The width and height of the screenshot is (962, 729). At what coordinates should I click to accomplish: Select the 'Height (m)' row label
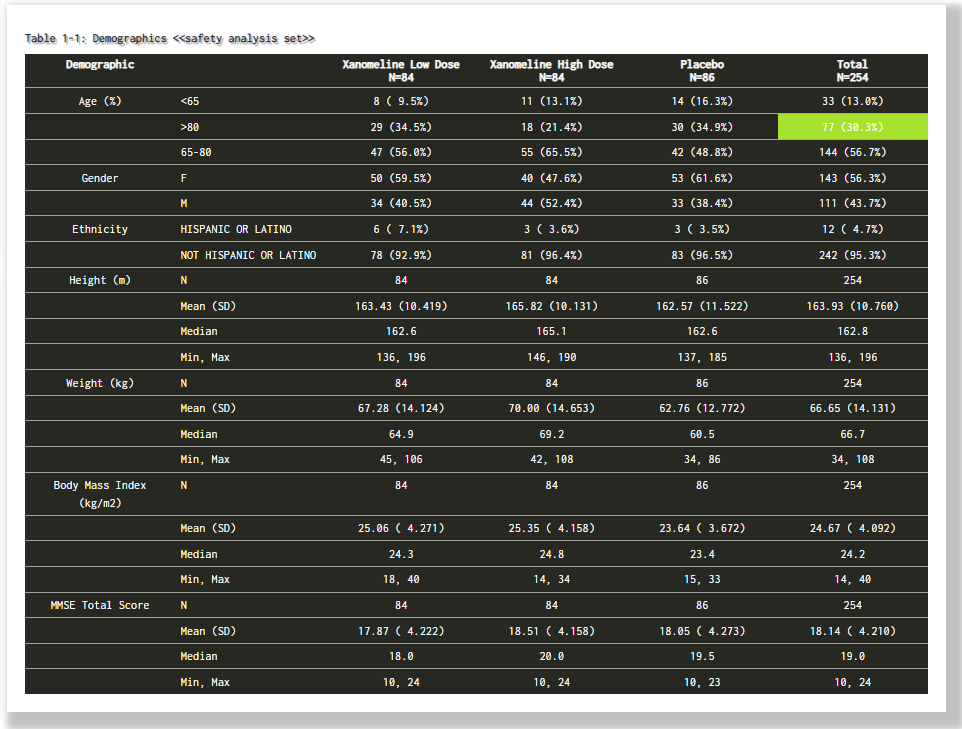click(100, 280)
